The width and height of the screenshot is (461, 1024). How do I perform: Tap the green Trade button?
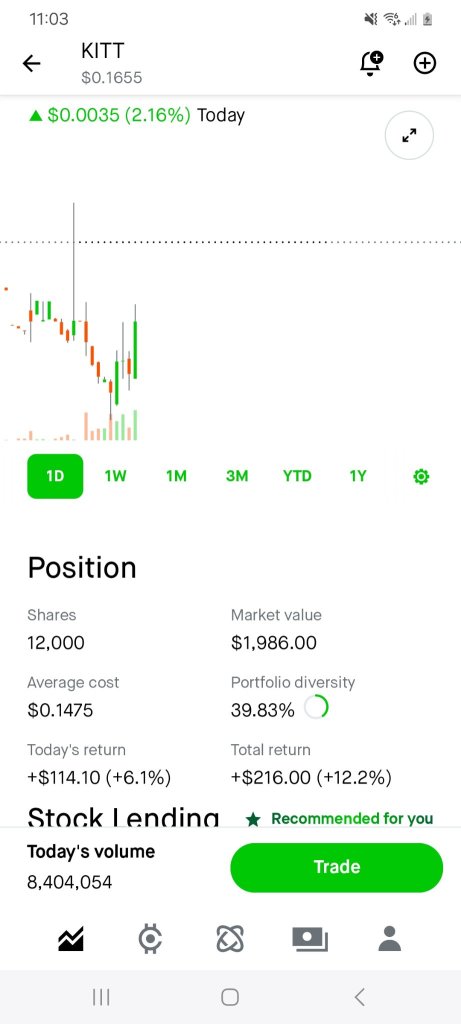[337, 867]
